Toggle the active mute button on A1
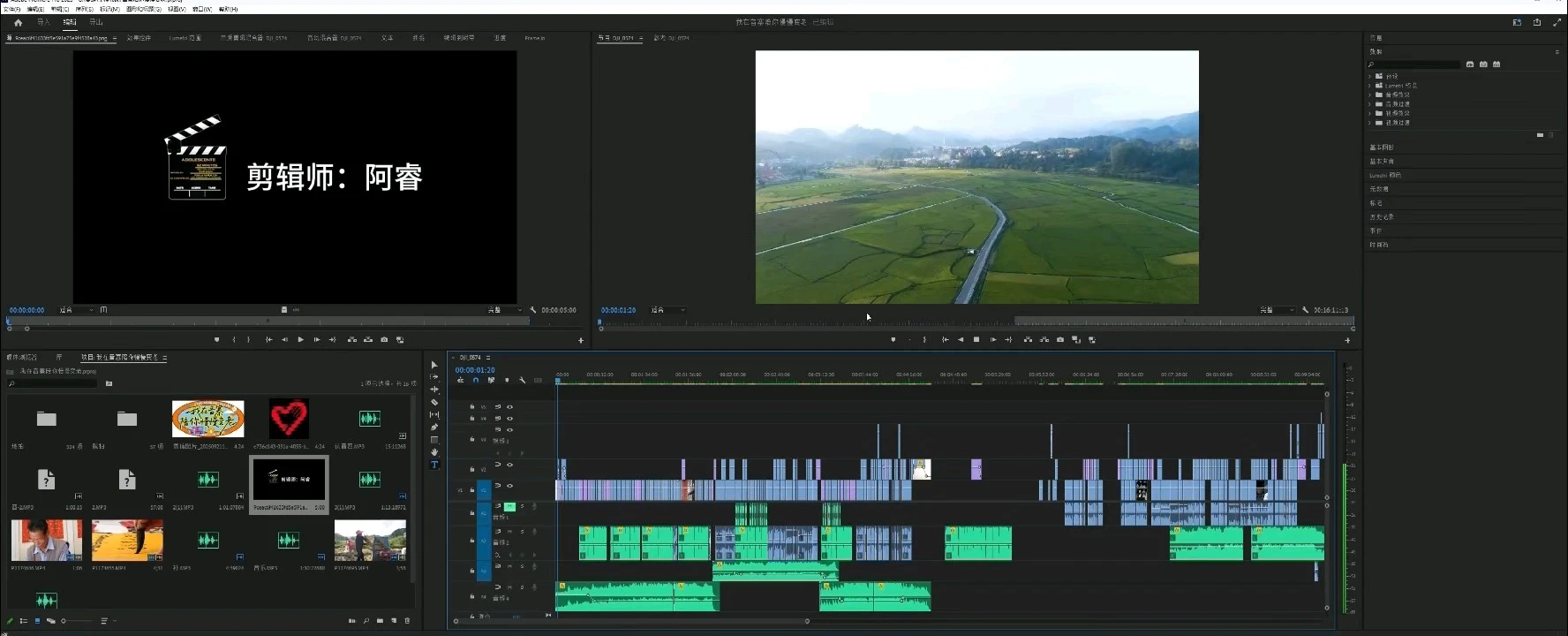1568x636 pixels. (x=509, y=507)
